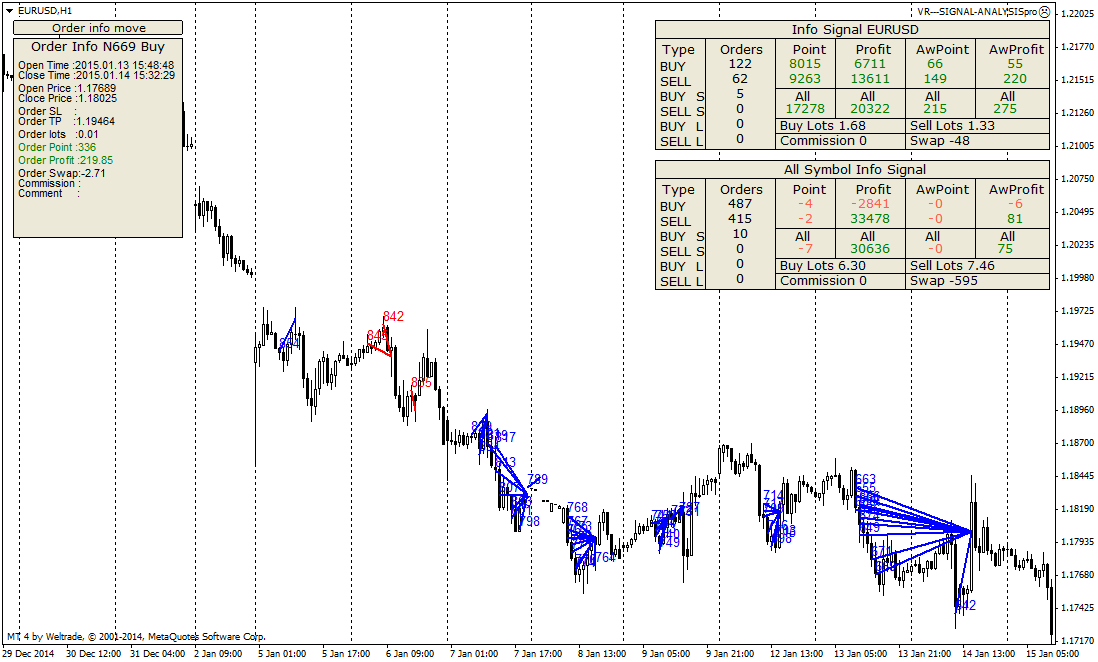Screen dimensions: 1098x662
Task: Click price level 1.19470 on the price axis
Action: pyautogui.click(x=1078, y=344)
